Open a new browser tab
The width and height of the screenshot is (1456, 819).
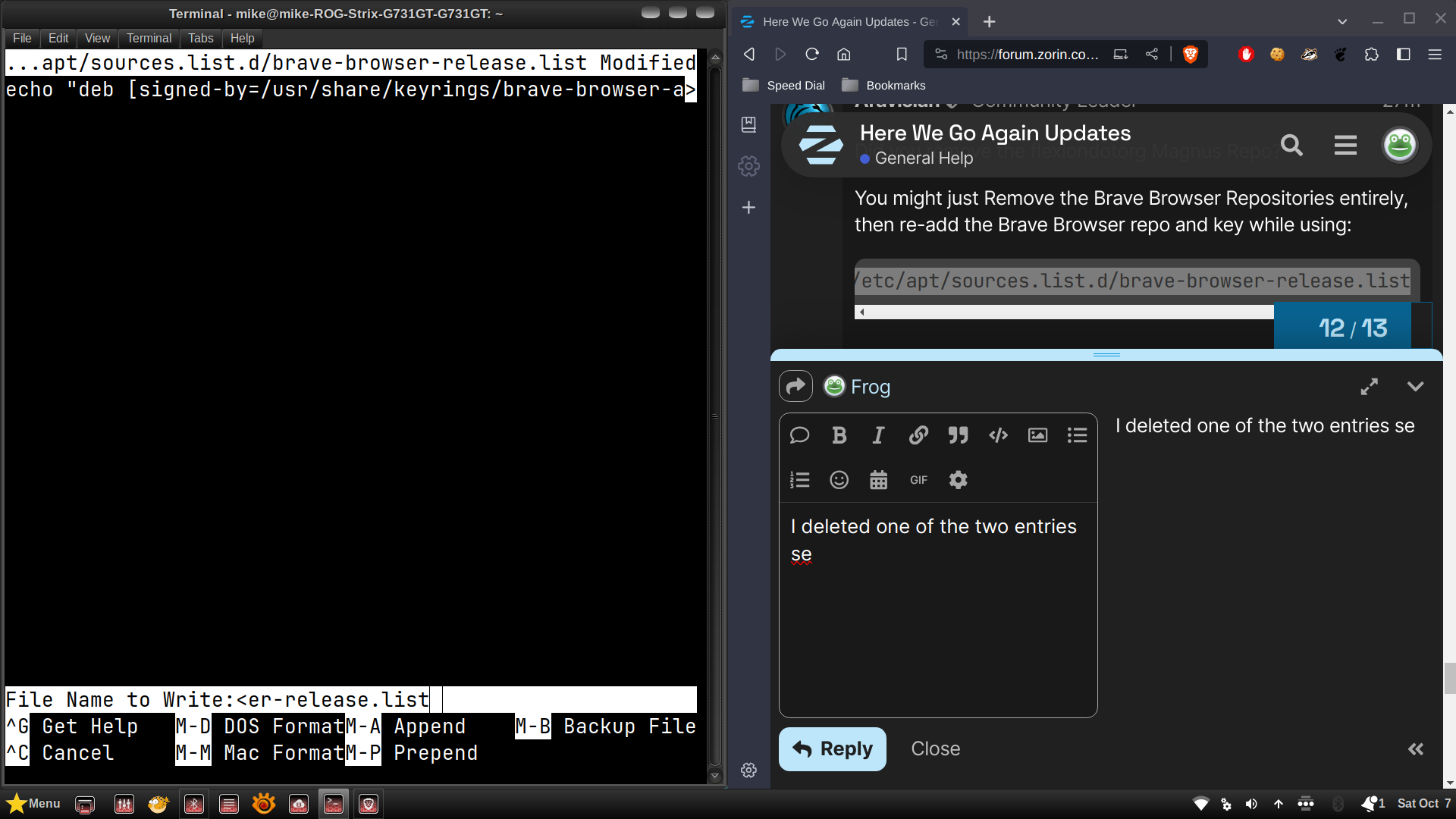(x=989, y=22)
